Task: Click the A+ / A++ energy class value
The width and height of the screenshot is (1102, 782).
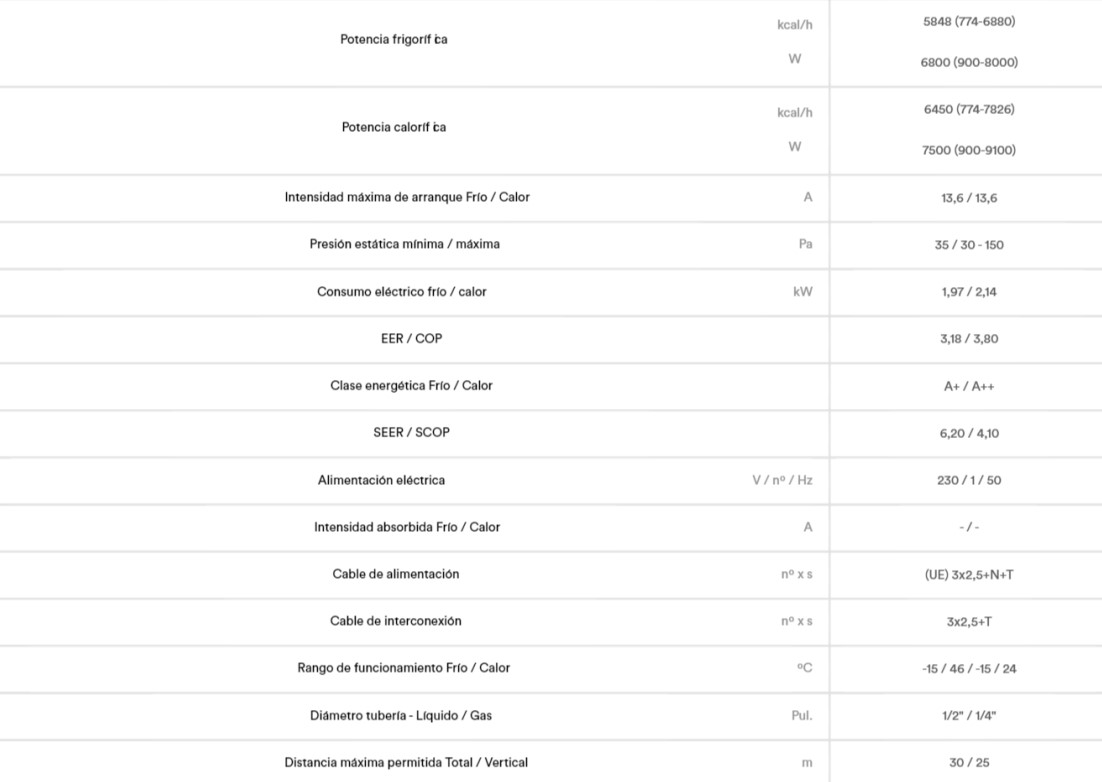Action: tap(969, 387)
